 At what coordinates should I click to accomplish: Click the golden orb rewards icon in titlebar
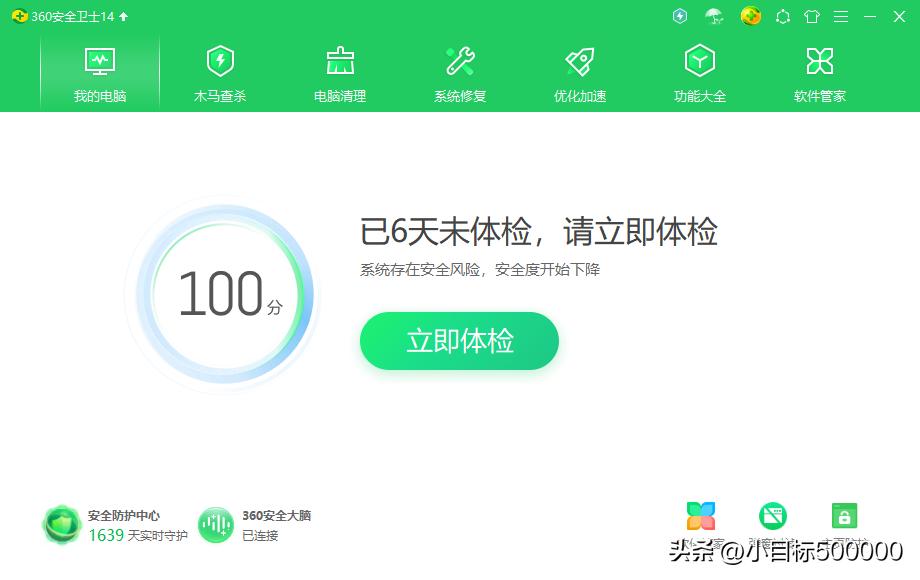click(x=751, y=16)
